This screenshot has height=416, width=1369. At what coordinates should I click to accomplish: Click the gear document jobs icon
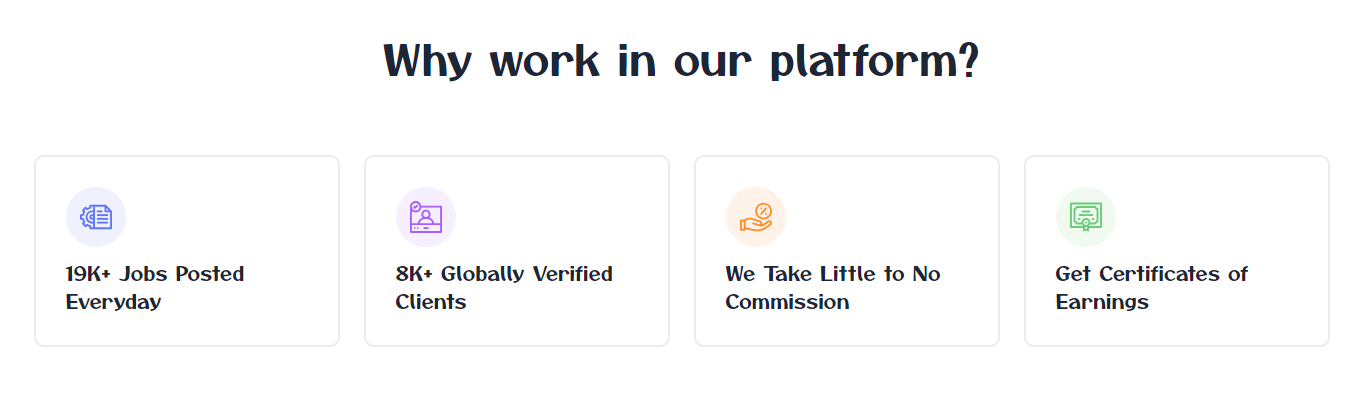(x=96, y=217)
